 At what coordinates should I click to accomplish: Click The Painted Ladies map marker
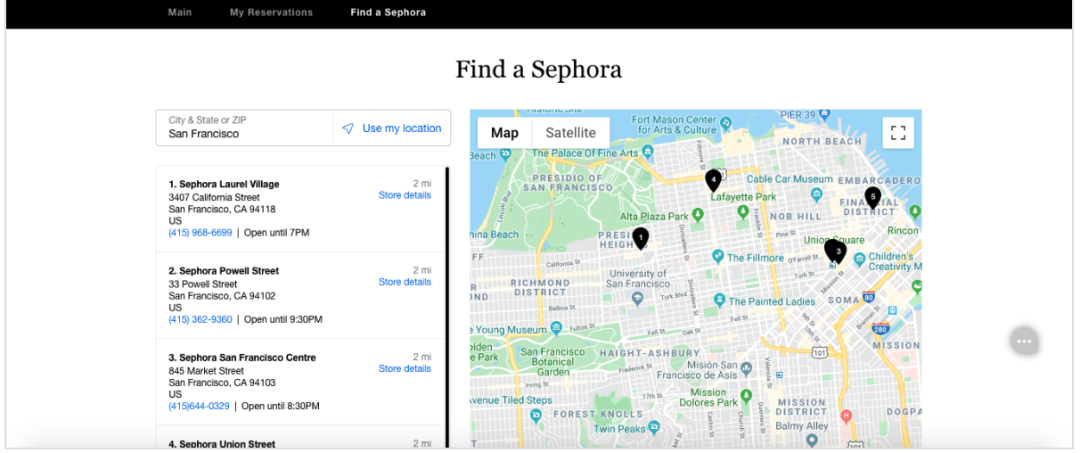[x=719, y=300]
